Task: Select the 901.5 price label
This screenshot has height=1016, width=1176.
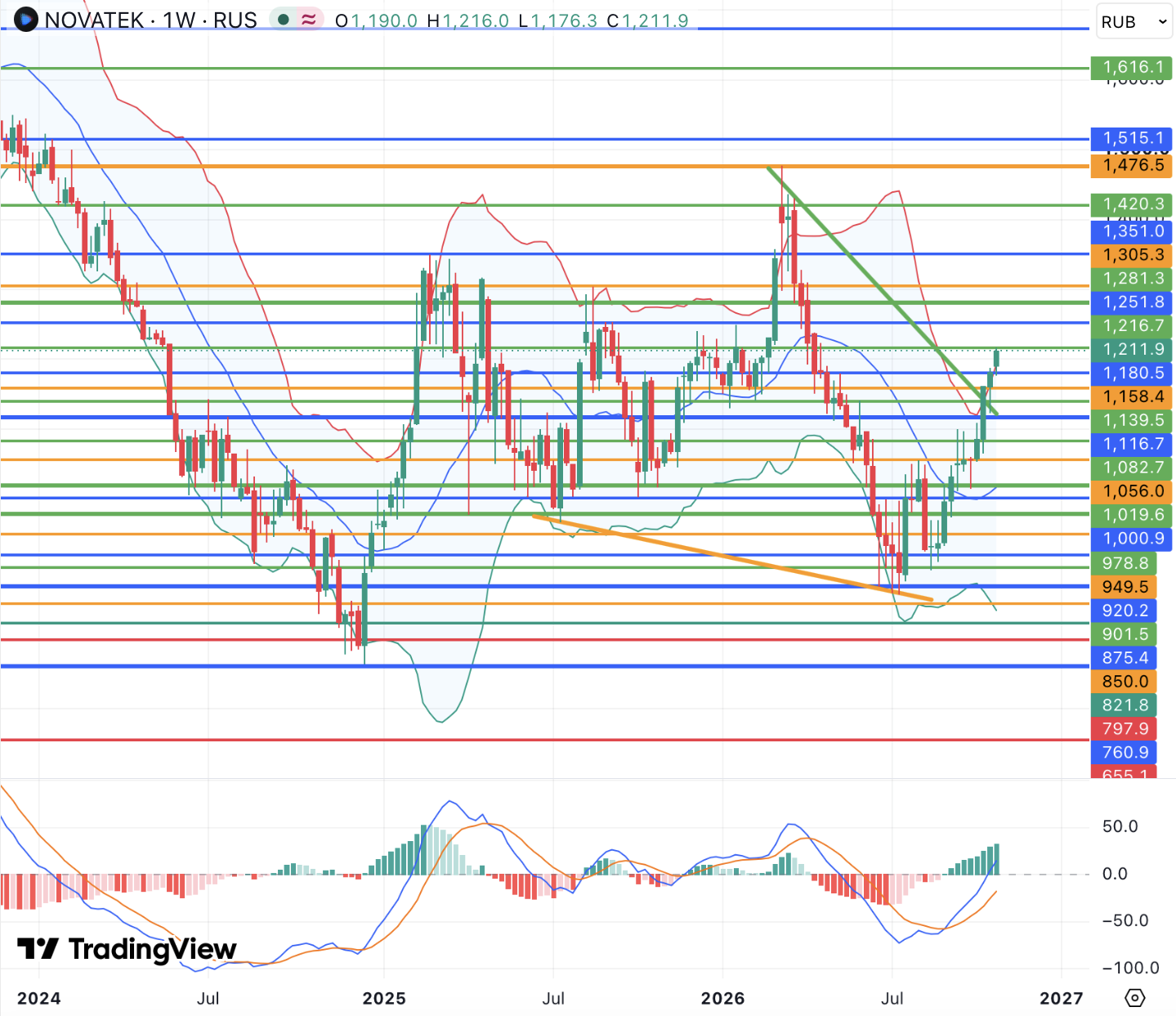Action: coord(1124,634)
